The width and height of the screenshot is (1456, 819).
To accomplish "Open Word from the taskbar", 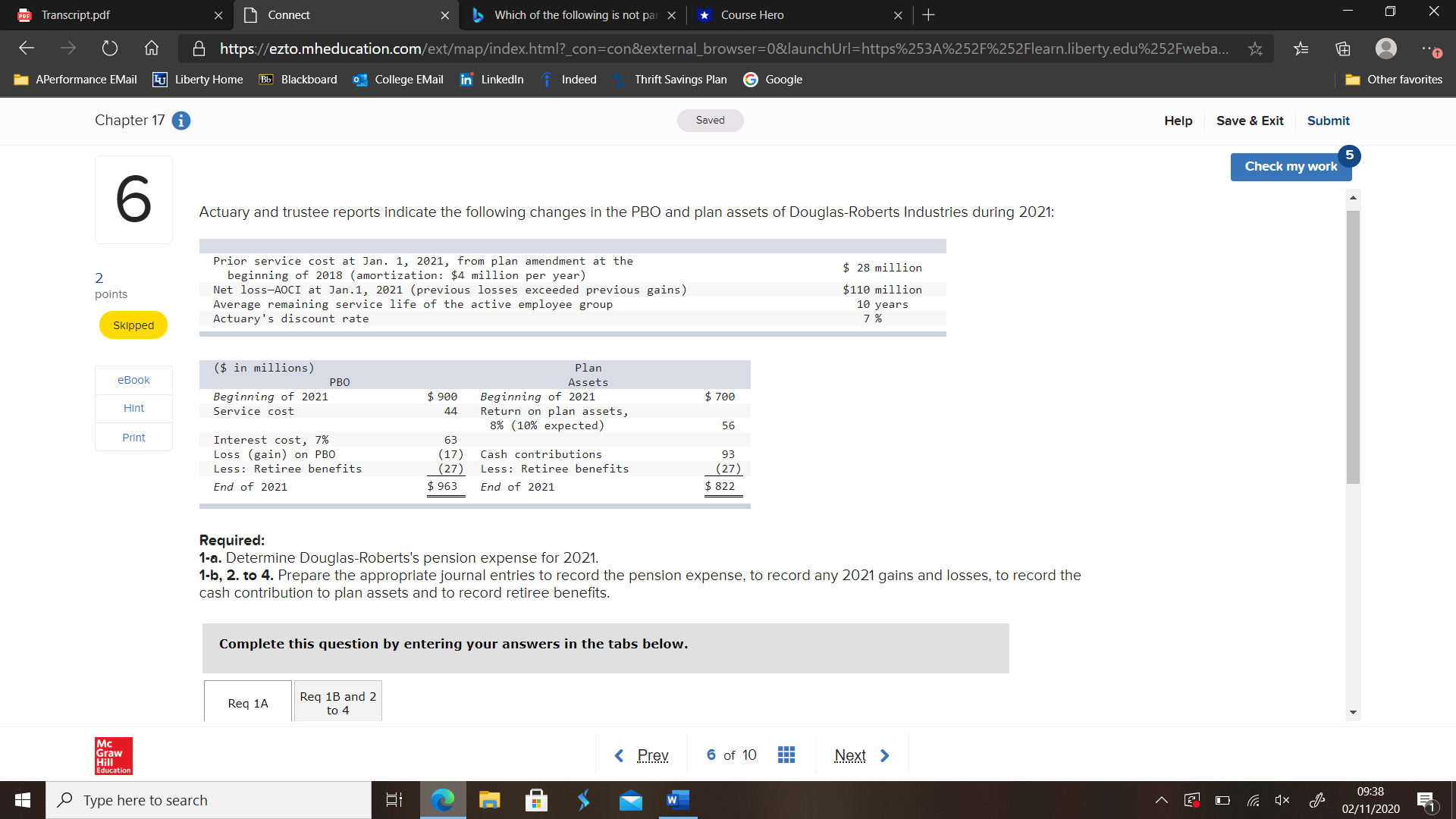I will 677,800.
